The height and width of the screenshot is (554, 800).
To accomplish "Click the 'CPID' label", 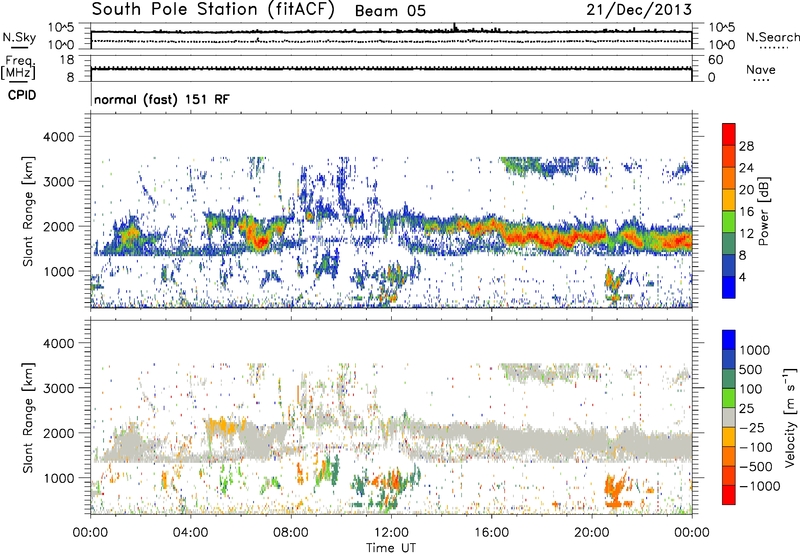I will click(x=22, y=95).
